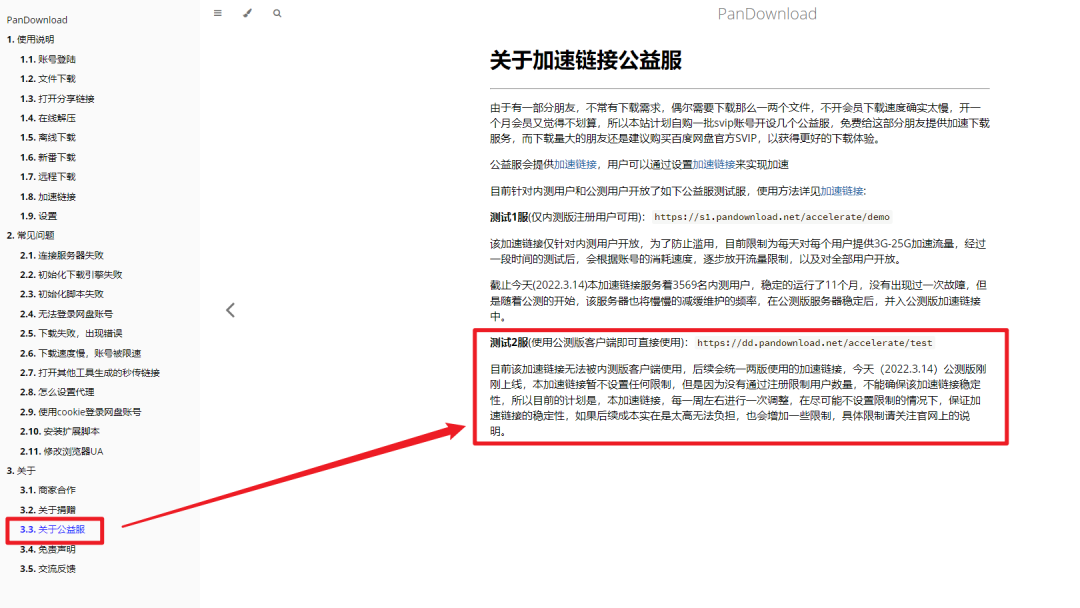Open section 3.1. 商家合作
Image resolution: width=1080 pixels, height=608 pixels.
(48, 490)
